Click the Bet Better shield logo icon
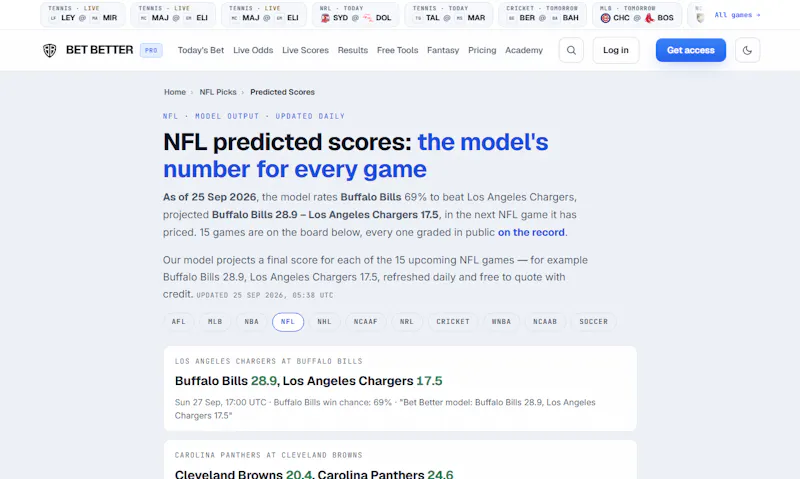The width and height of the screenshot is (800, 479). point(49,51)
